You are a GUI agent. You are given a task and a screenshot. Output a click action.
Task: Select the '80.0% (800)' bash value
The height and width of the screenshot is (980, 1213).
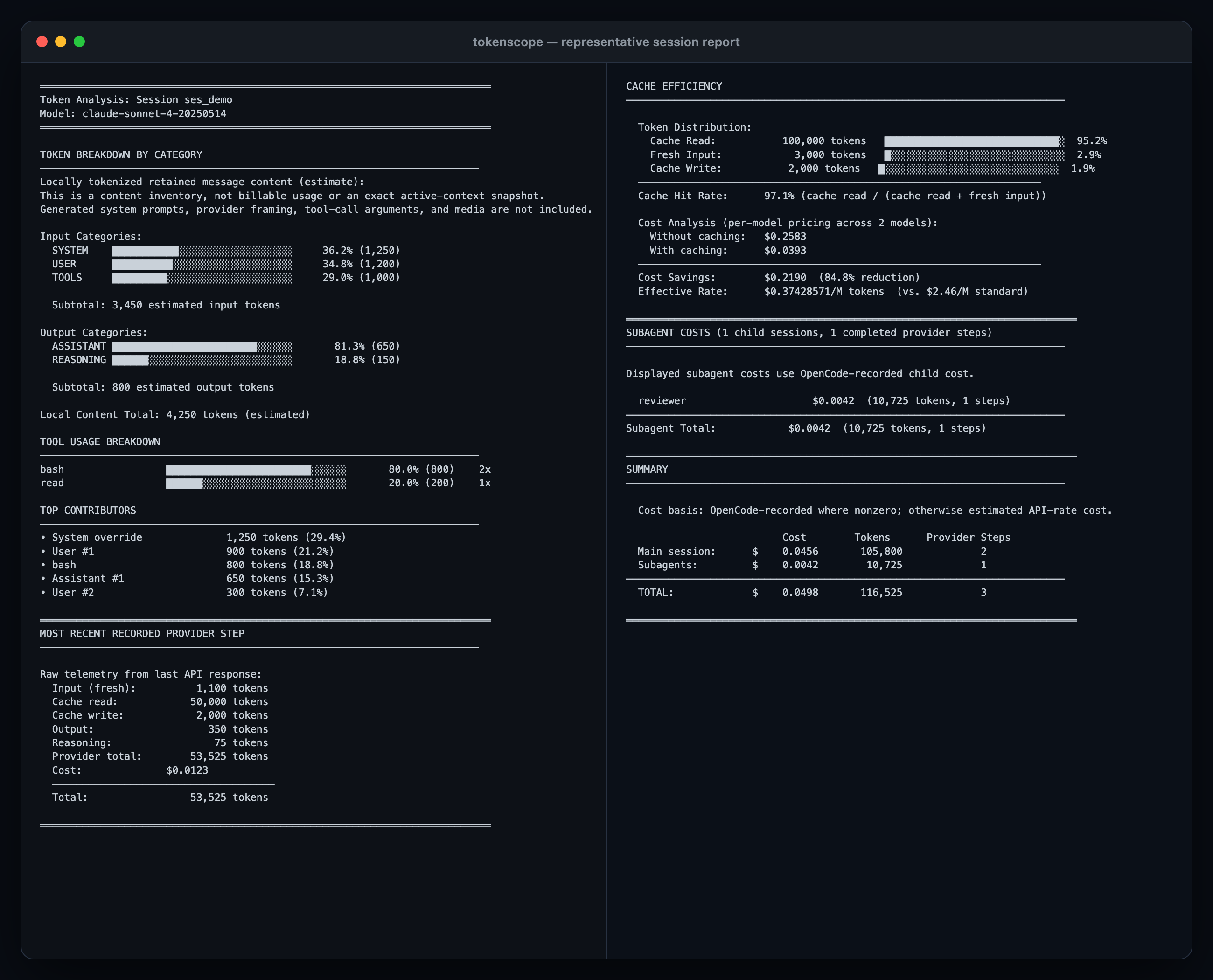pyautogui.click(x=422, y=469)
